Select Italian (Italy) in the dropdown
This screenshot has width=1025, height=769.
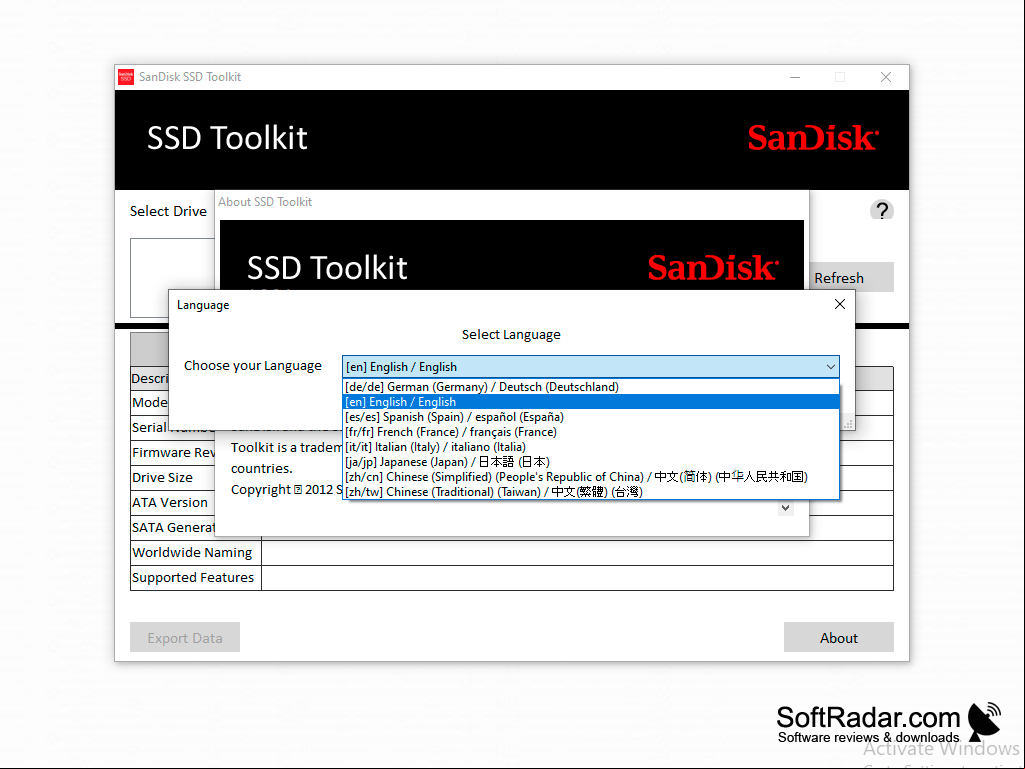pyautogui.click(x=591, y=447)
